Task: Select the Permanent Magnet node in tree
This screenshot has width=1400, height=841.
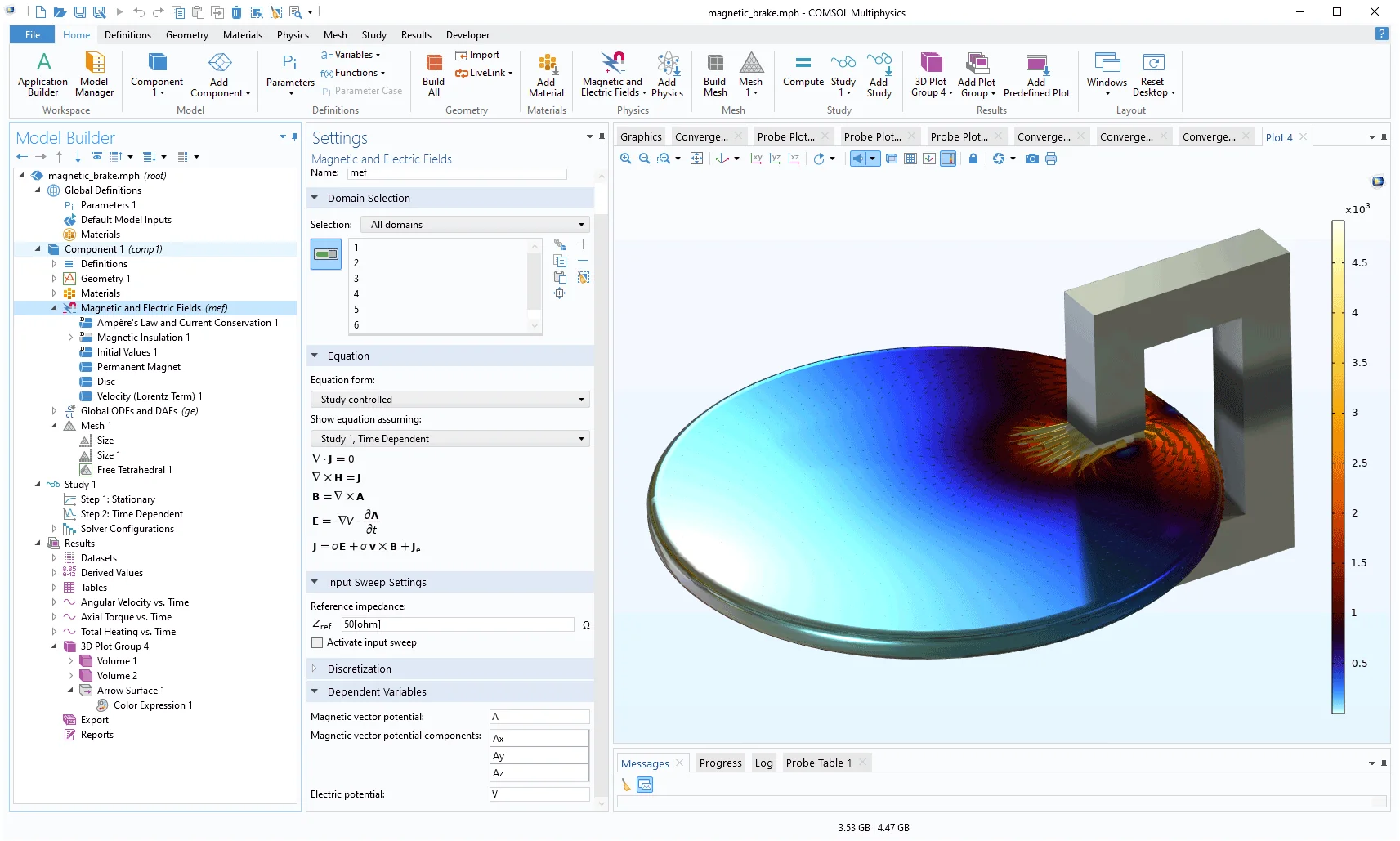Action: tap(138, 367)
